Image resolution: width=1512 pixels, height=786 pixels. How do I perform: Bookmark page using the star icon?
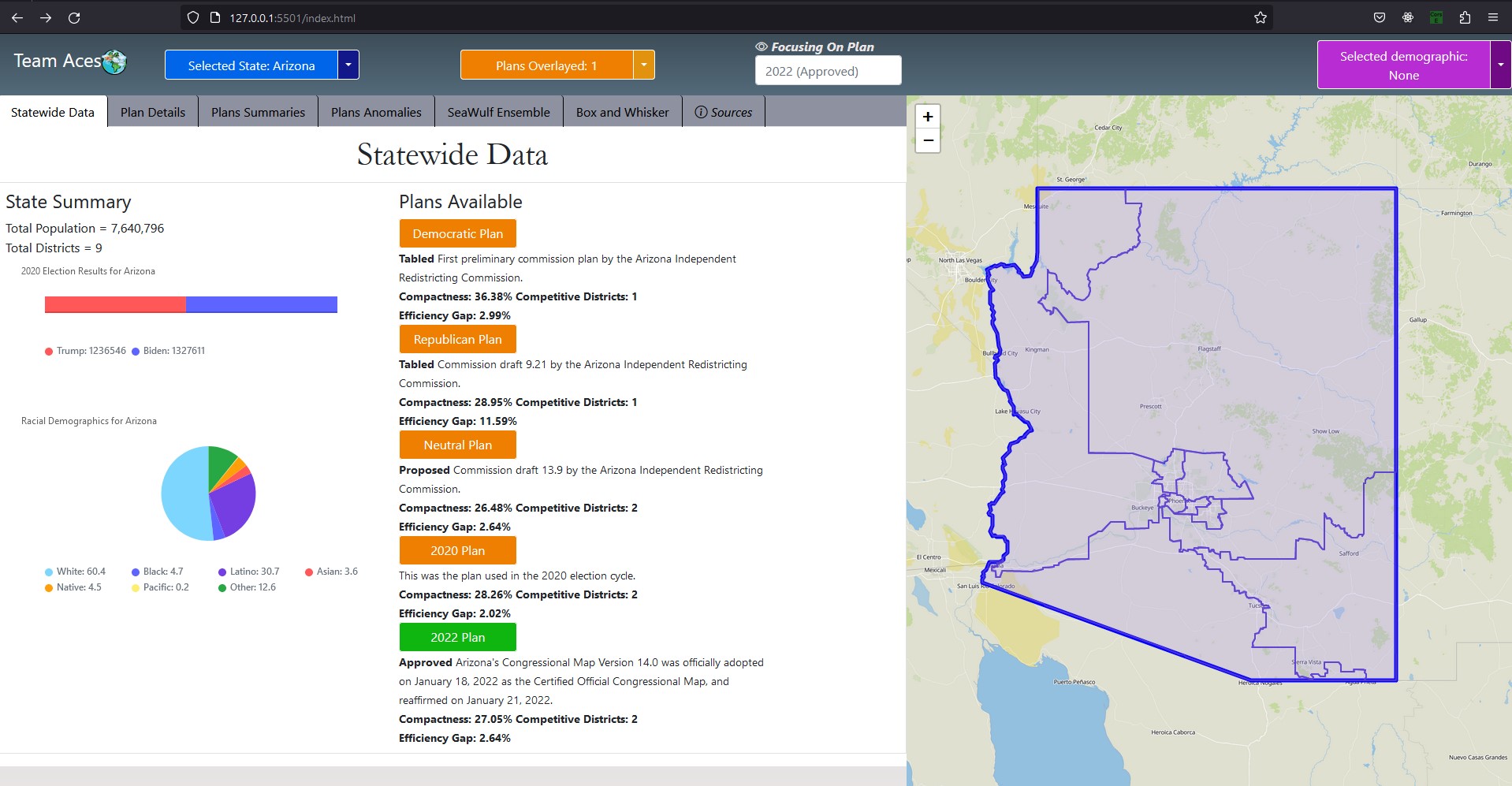(1260, 17)
